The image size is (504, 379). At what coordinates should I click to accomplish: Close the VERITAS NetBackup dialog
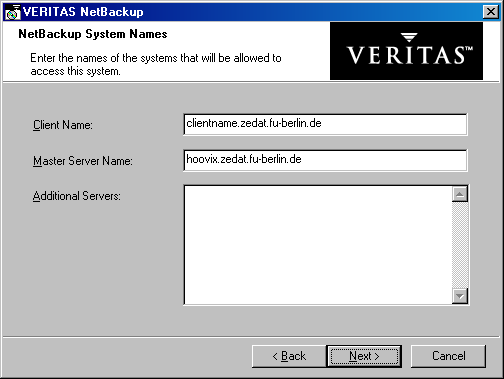[x=491, y=12]
